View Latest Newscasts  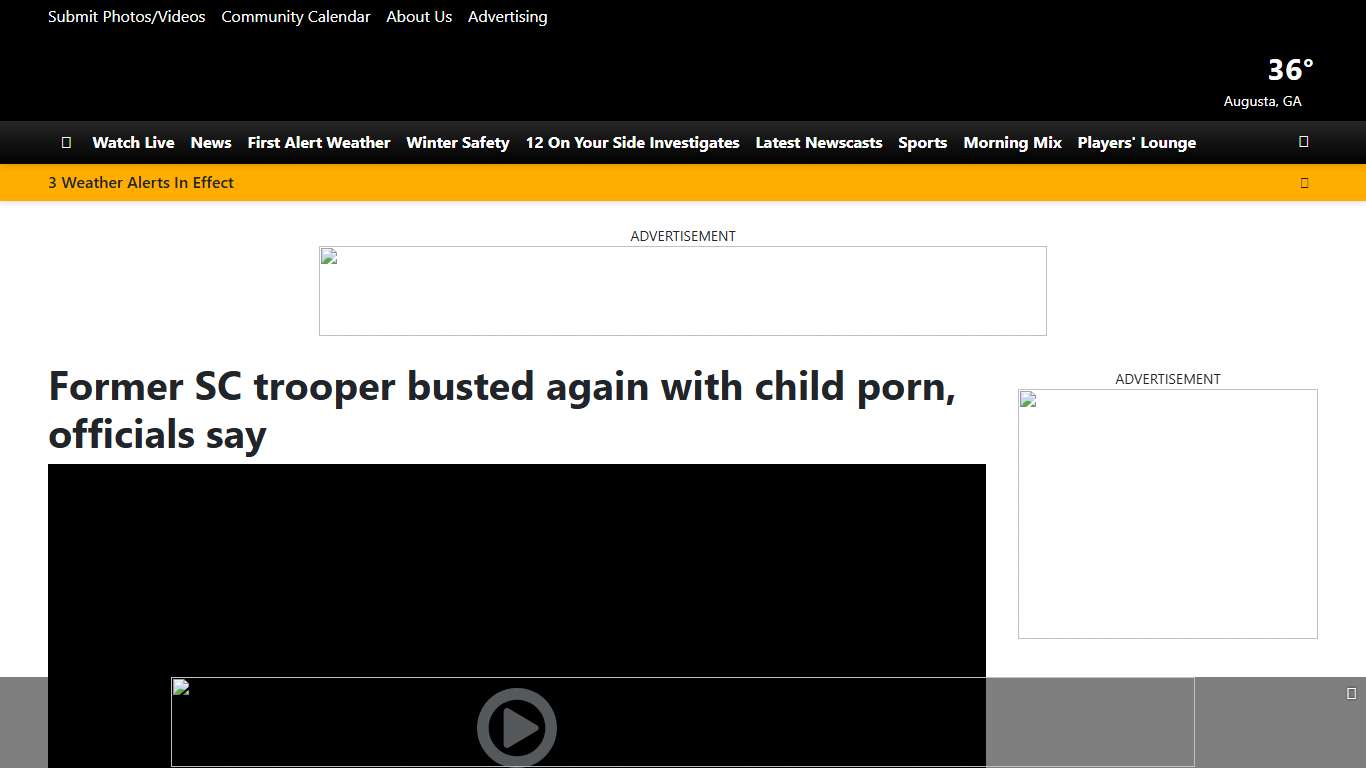click(819, 143)
